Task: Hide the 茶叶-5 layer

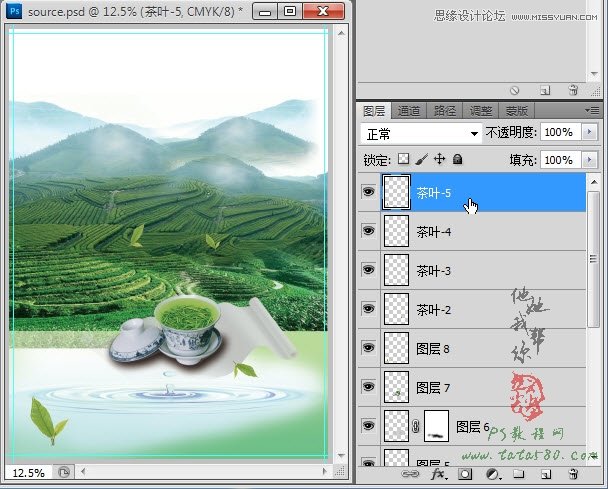Action: [x=368, y=192]
